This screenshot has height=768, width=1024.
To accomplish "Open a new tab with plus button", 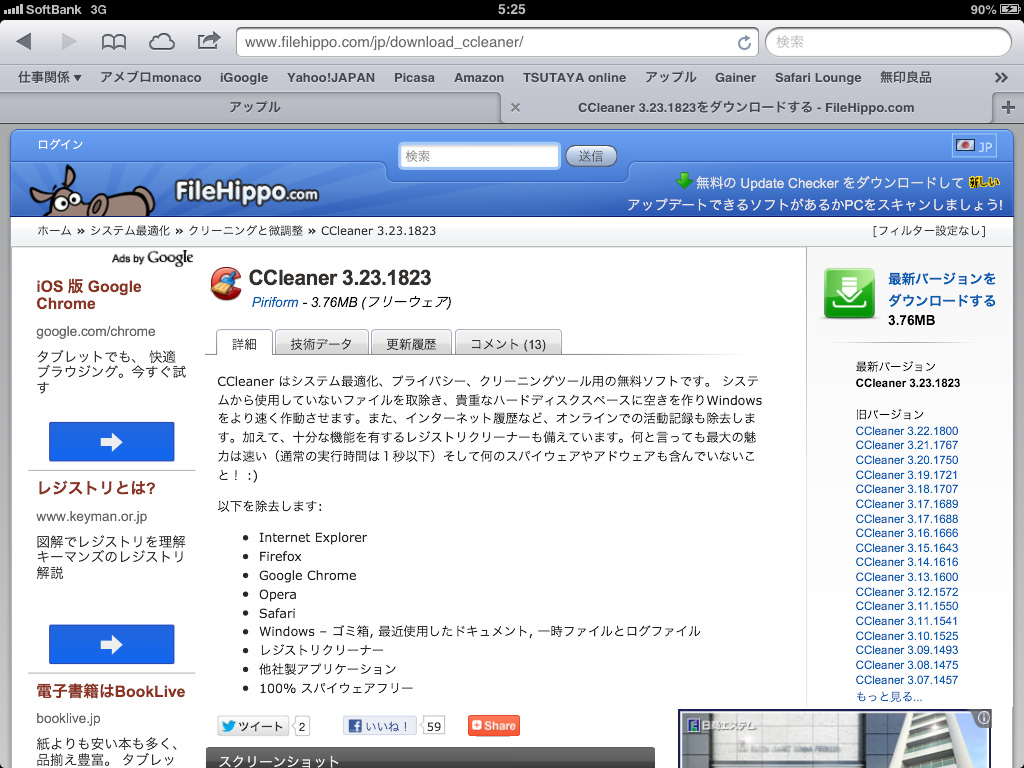I will tap(1008, 107).
